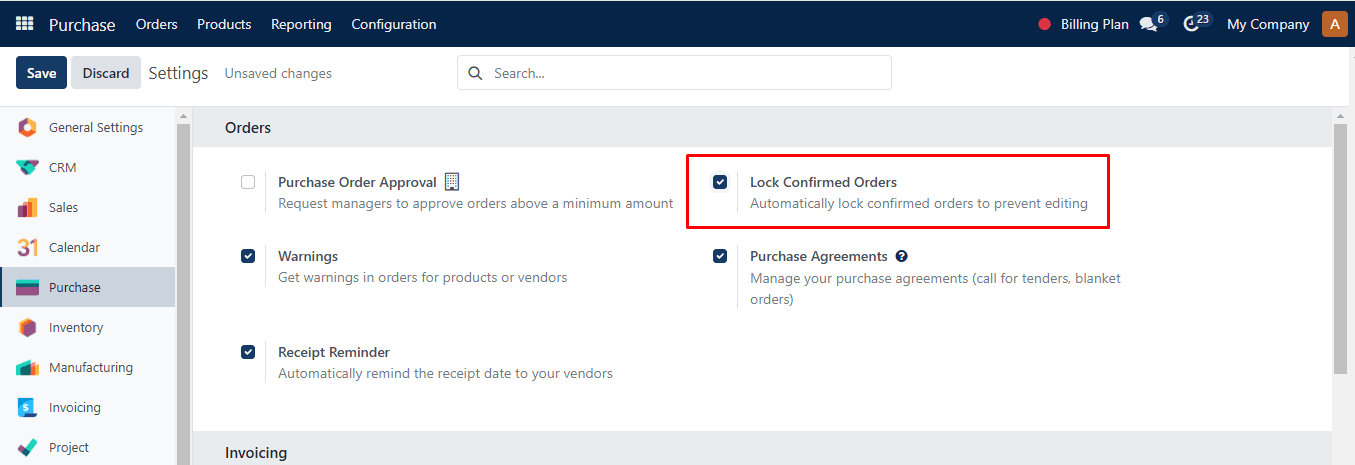This screenshot has width=1355, height=465.
Task: Open the Reporting dropdown menu
Action: tap(301, 24)
